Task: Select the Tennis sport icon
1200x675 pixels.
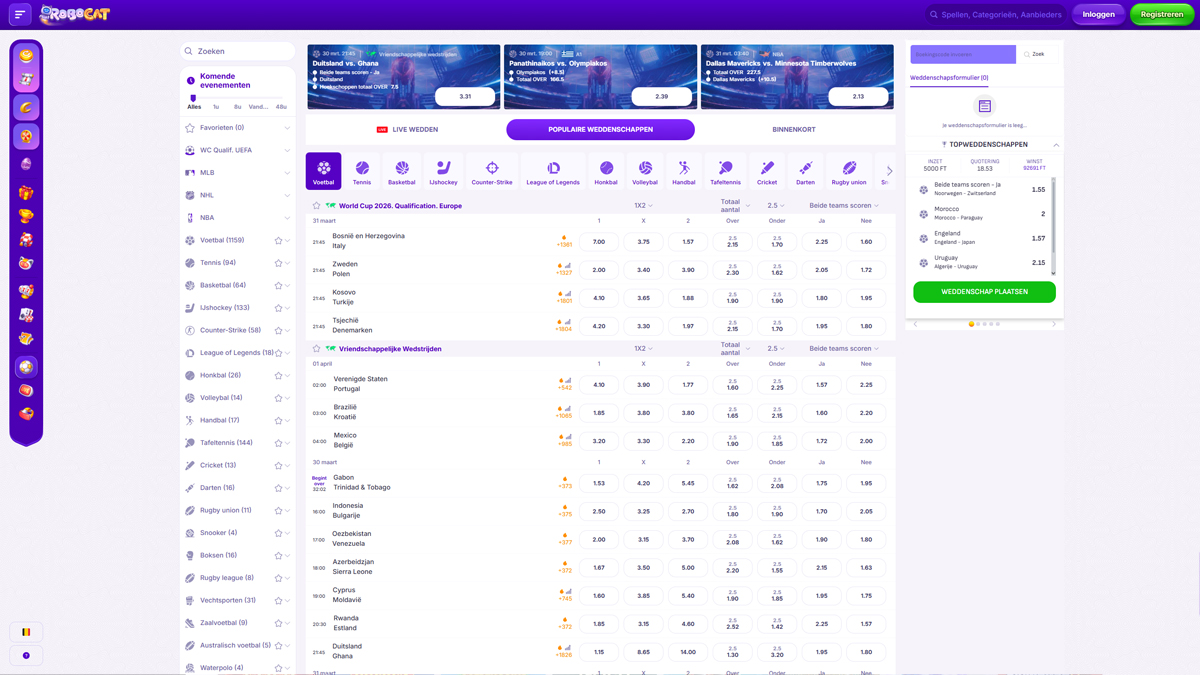Action: tap(362, 171)
